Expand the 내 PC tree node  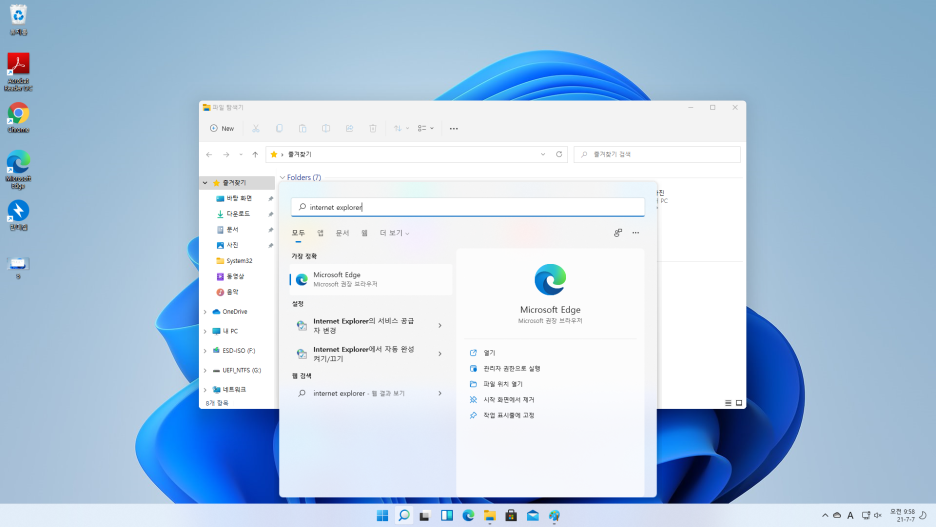205,331
